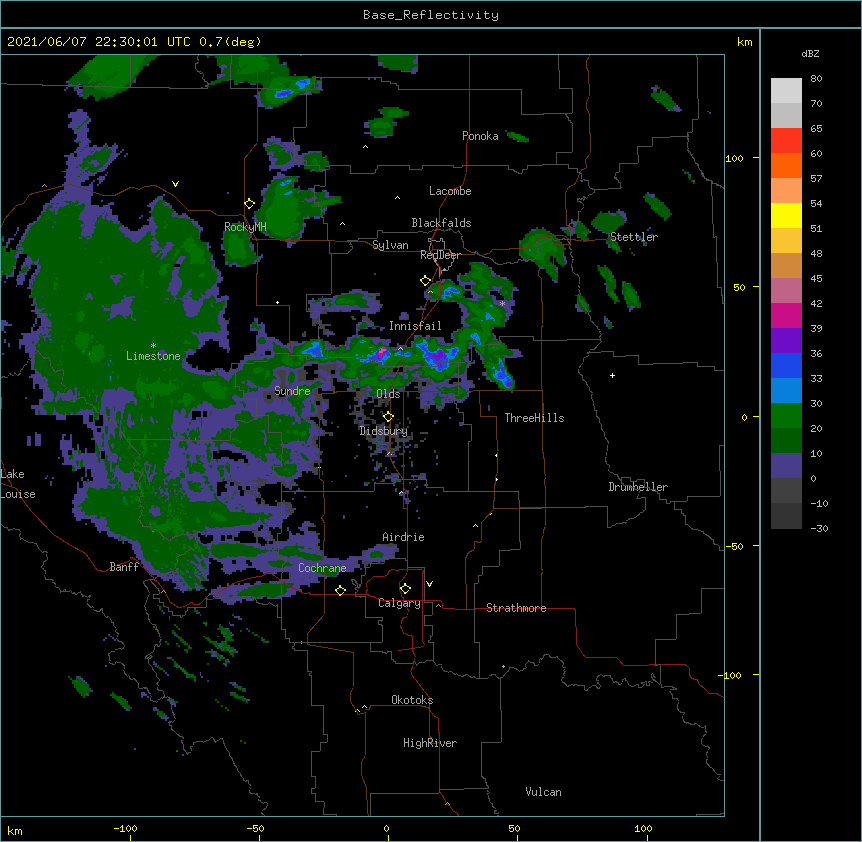This screenshot has width=862, height=842.
Task: Click the RockyMH label
Action: pyautogui.click(x=245, y=227)
